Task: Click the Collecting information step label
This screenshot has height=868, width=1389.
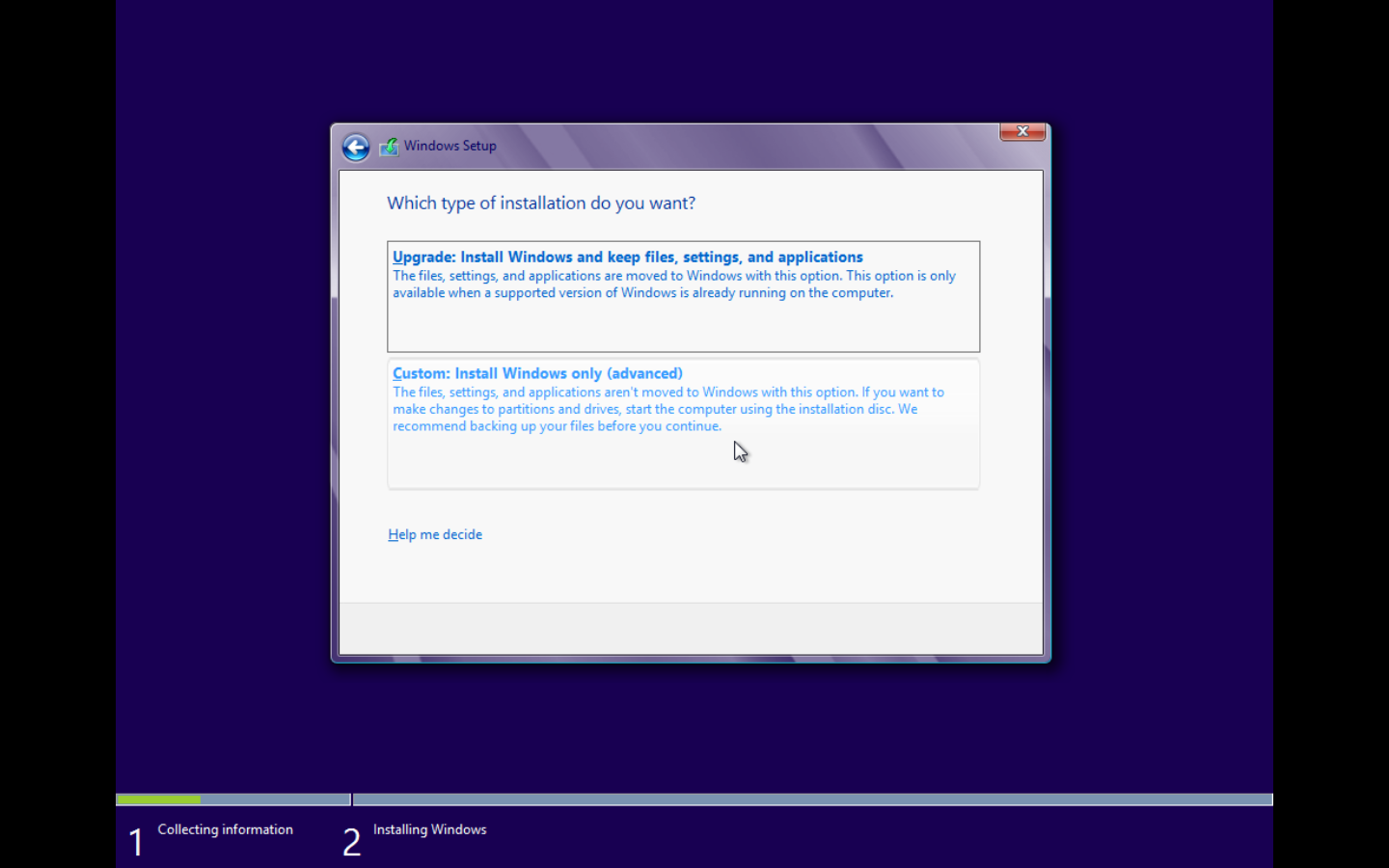Action: pyautogui.click(x=225, y=829)
